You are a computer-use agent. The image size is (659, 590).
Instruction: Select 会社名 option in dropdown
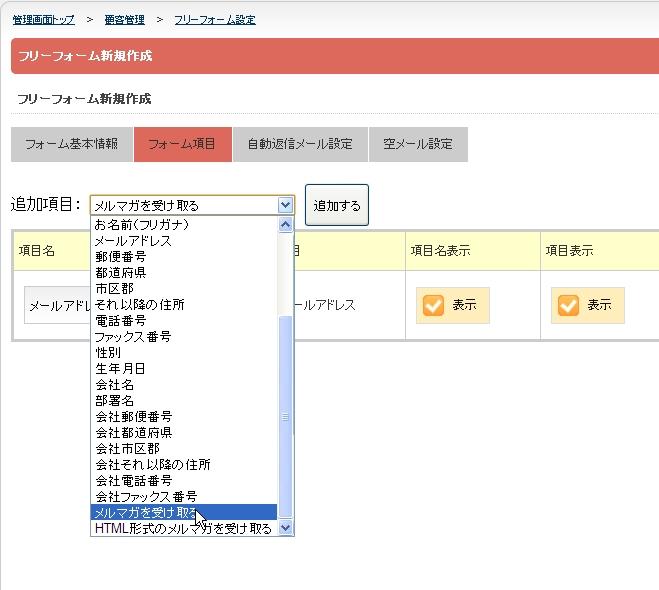pyautogui.click(x=114, y=385)
